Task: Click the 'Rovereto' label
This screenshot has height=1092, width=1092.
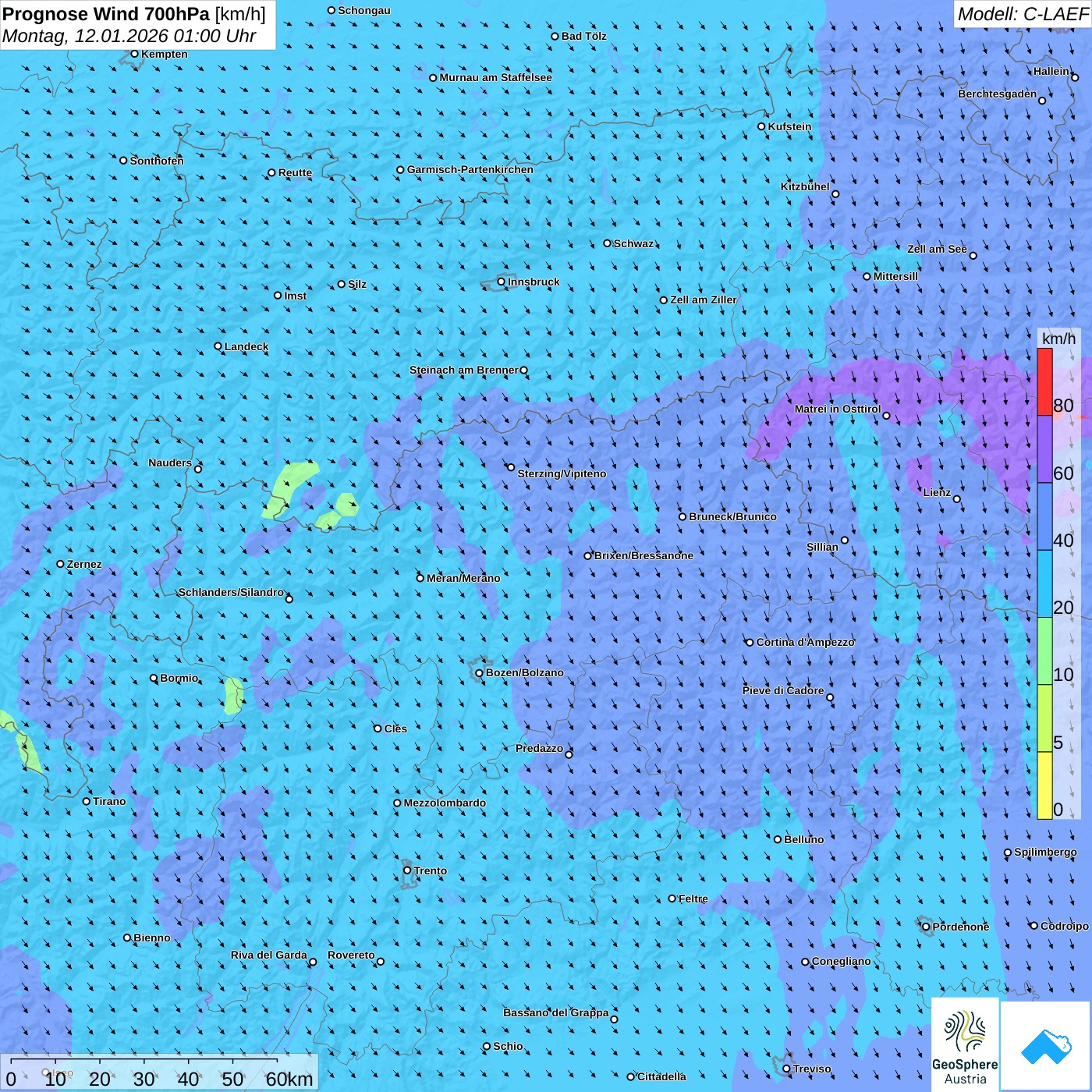Action: click(x=351, y=955)
